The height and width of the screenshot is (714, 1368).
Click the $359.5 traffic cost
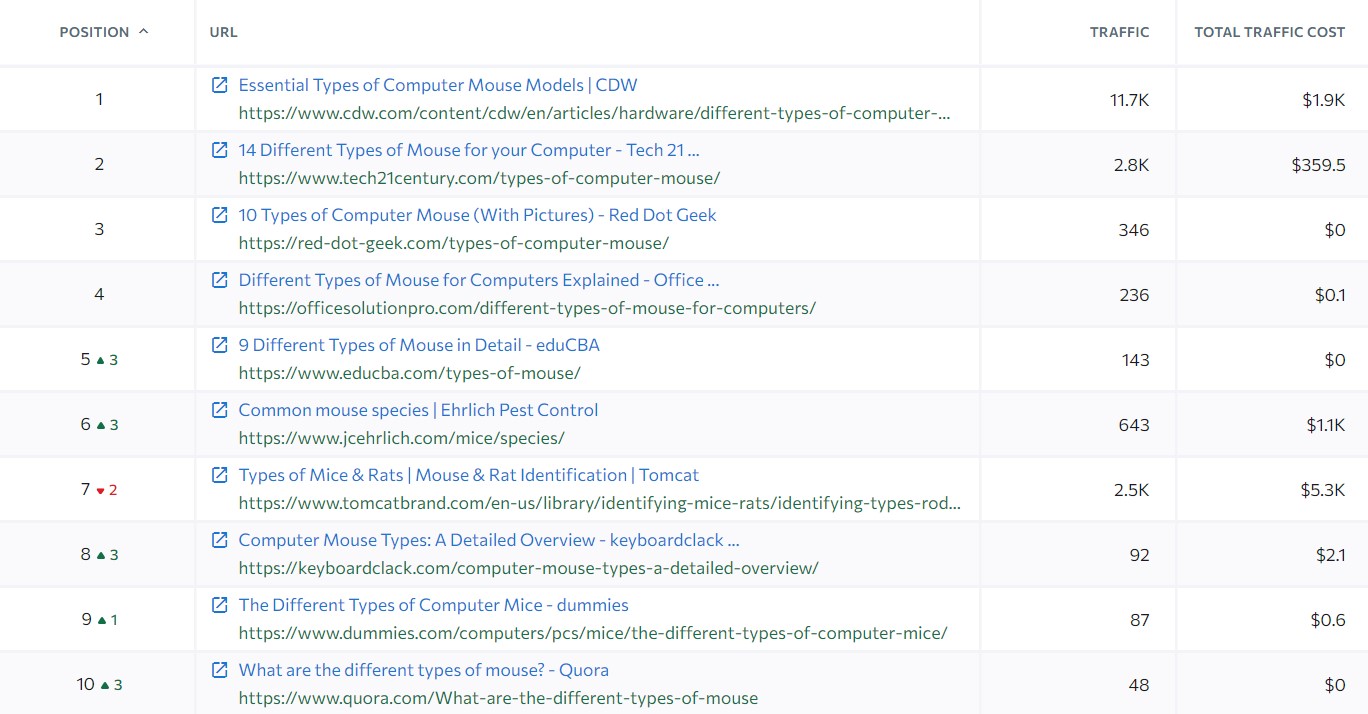click(x=1318, y=165)
